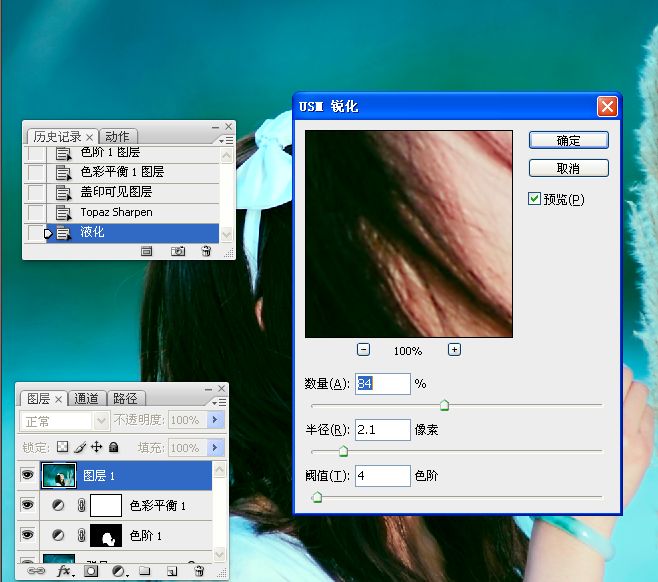Click the 数量 amount slider handle

444,405
